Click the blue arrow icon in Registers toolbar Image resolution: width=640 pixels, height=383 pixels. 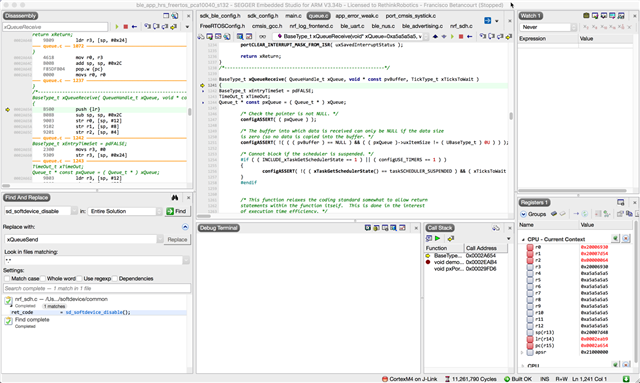pos(576,214)
